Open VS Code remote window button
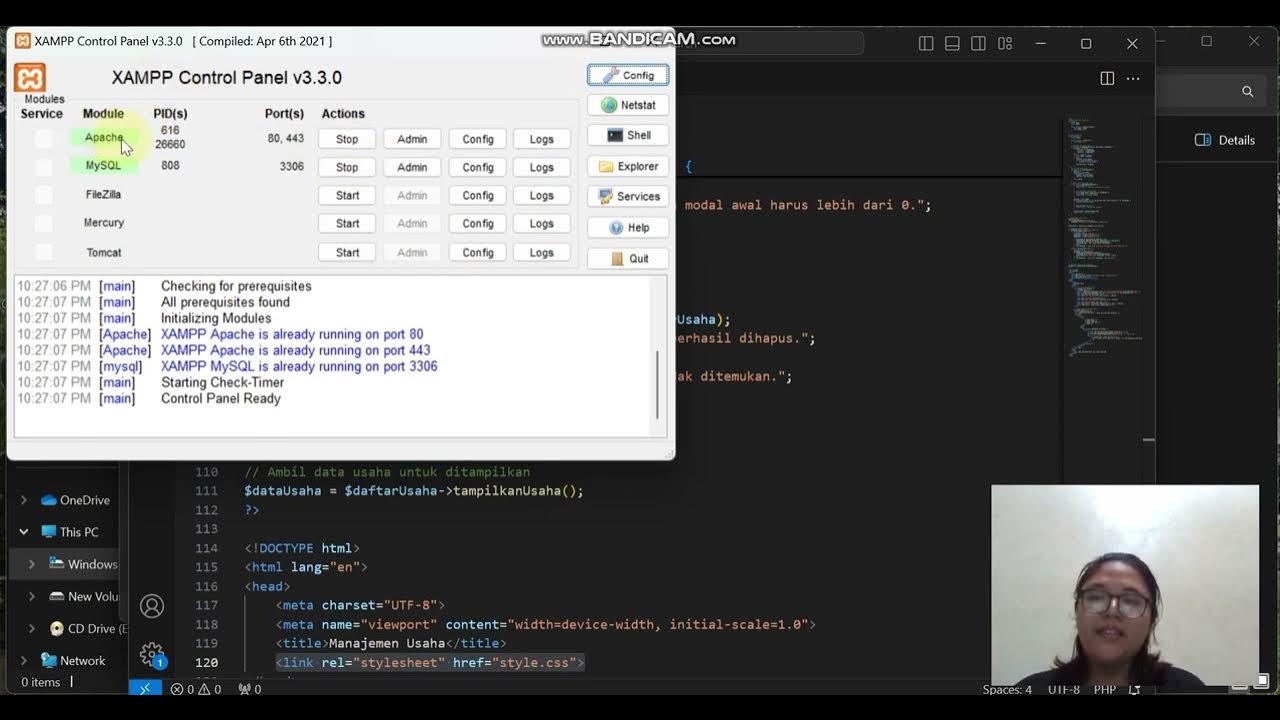The height and width of the screenshot is (720, 1280). pos(145,689)
